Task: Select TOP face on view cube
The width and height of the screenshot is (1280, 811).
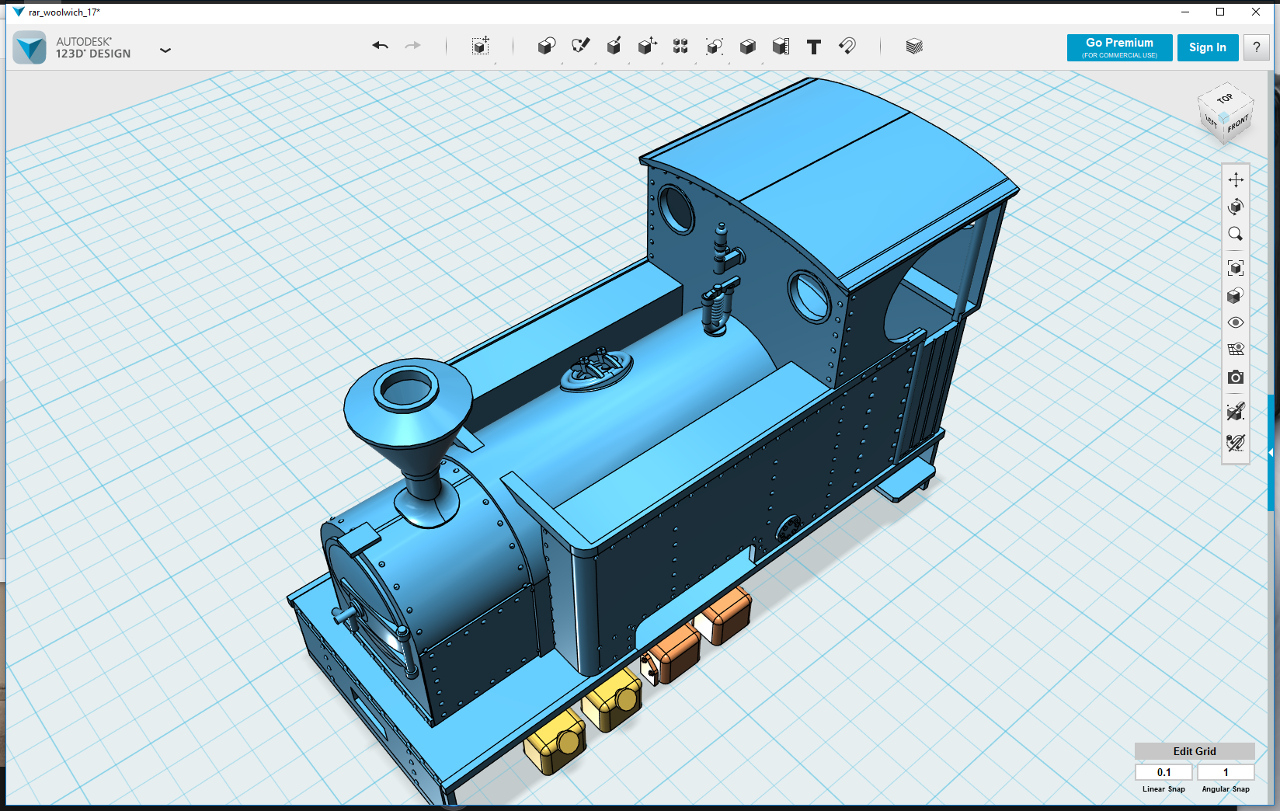Action: coord(1226,99)
